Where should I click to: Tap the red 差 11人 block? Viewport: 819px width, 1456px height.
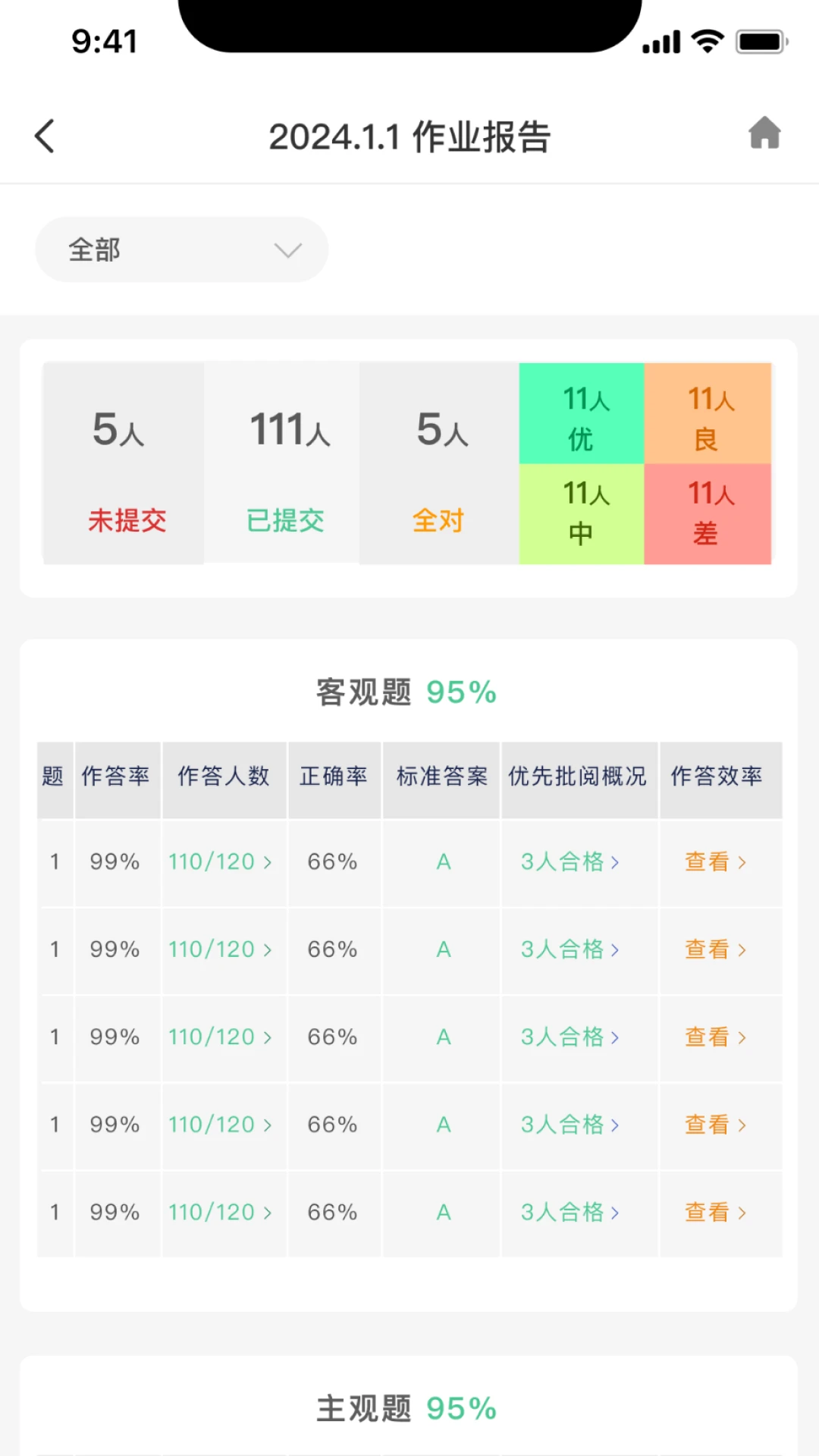point(708,514)
